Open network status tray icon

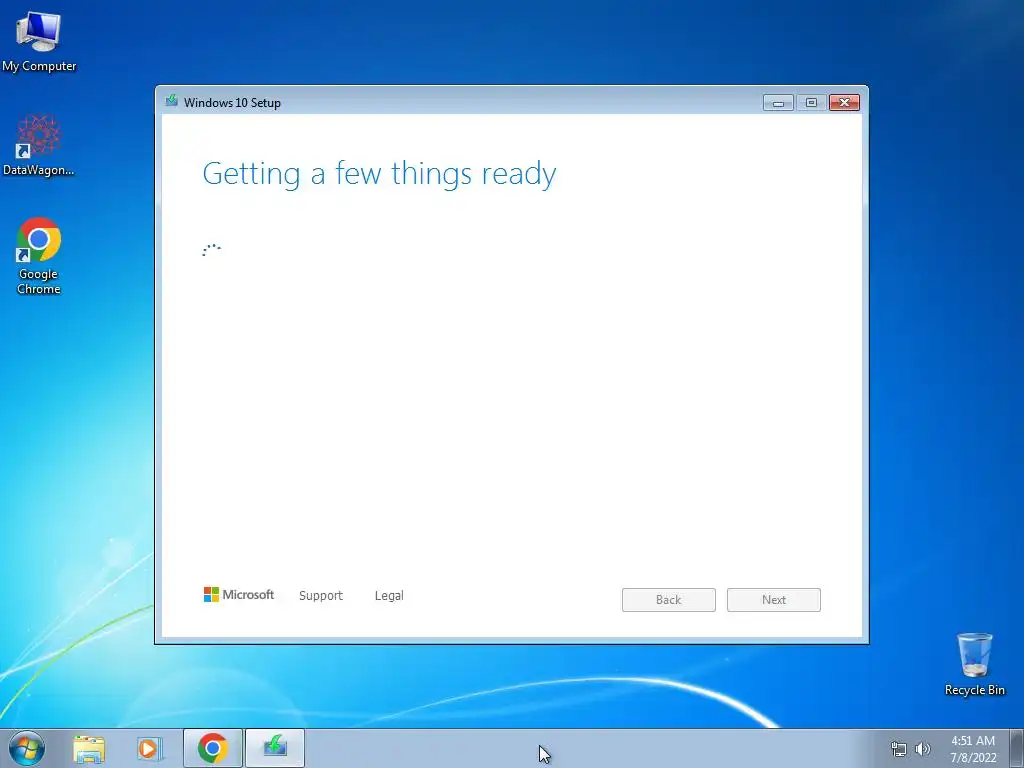tap(899, 749)
